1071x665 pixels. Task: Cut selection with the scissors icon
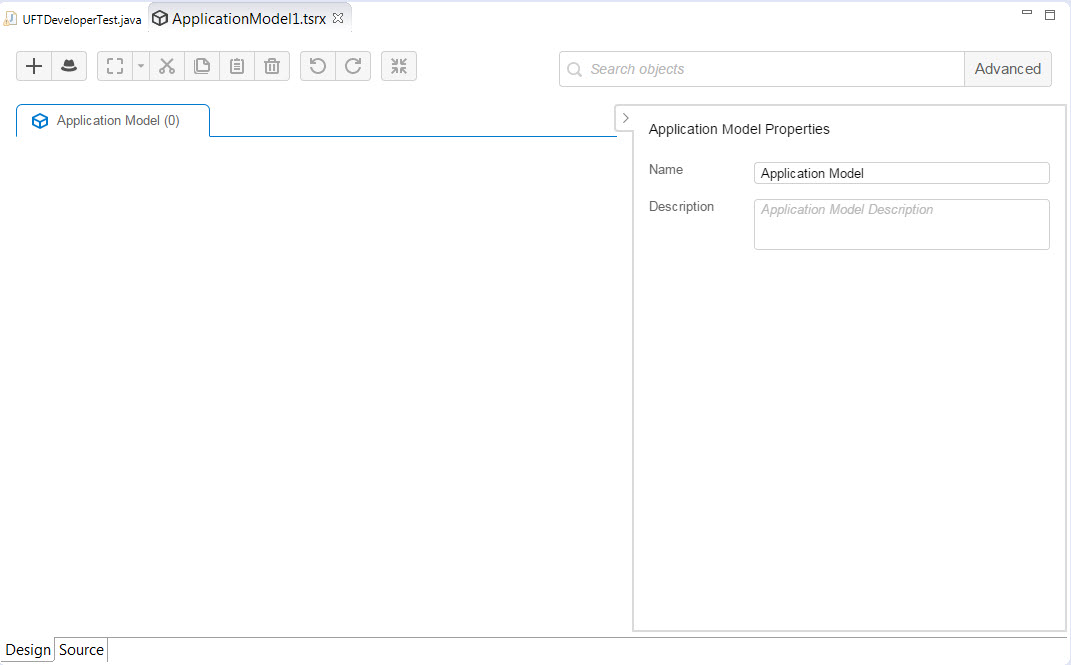coord(167,66)
